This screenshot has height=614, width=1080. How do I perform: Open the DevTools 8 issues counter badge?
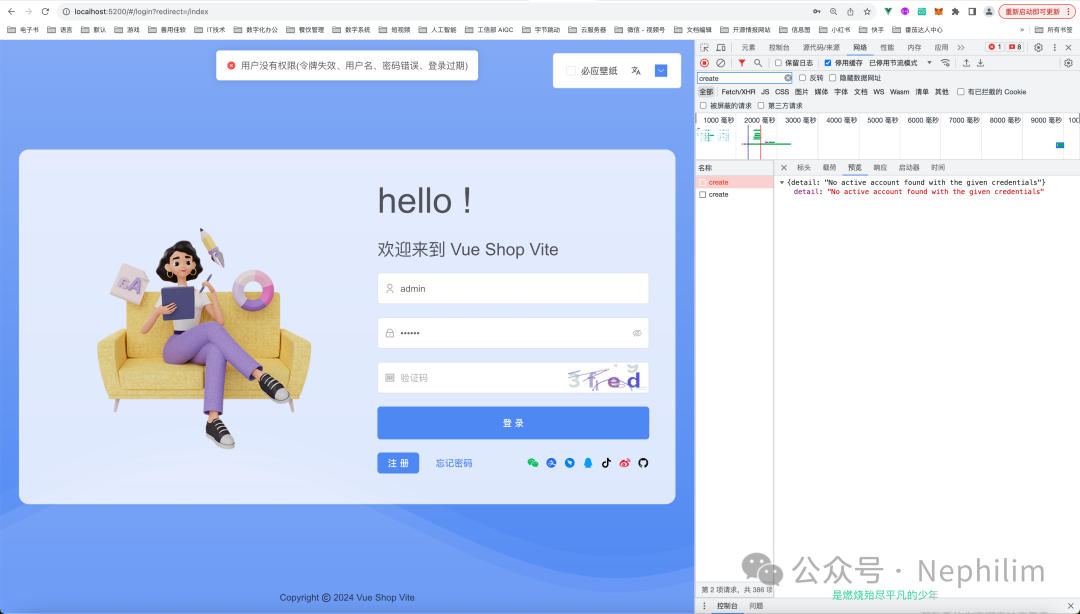pyautogui.click(x=1015, y=48)
